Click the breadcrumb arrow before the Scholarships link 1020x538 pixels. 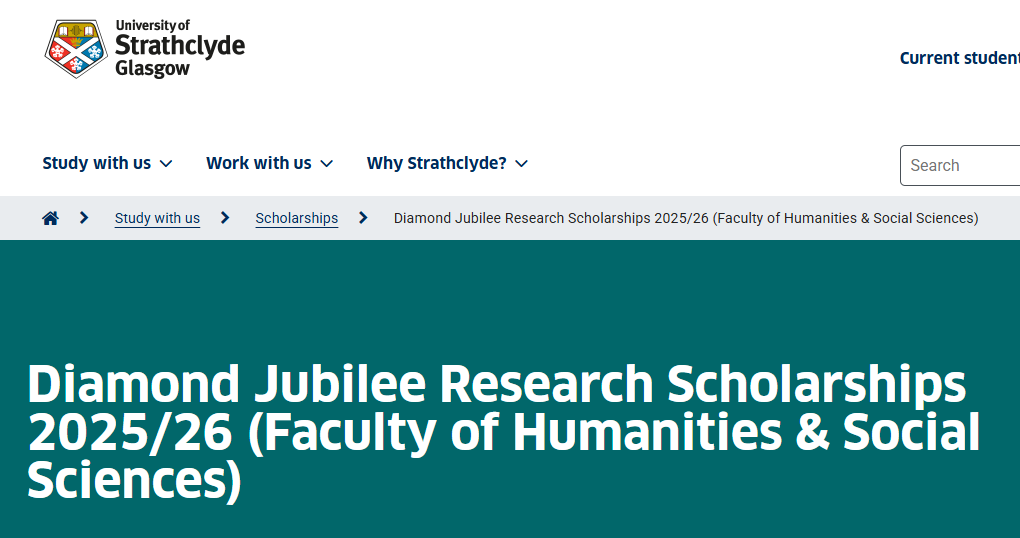(x=226, y=218)
